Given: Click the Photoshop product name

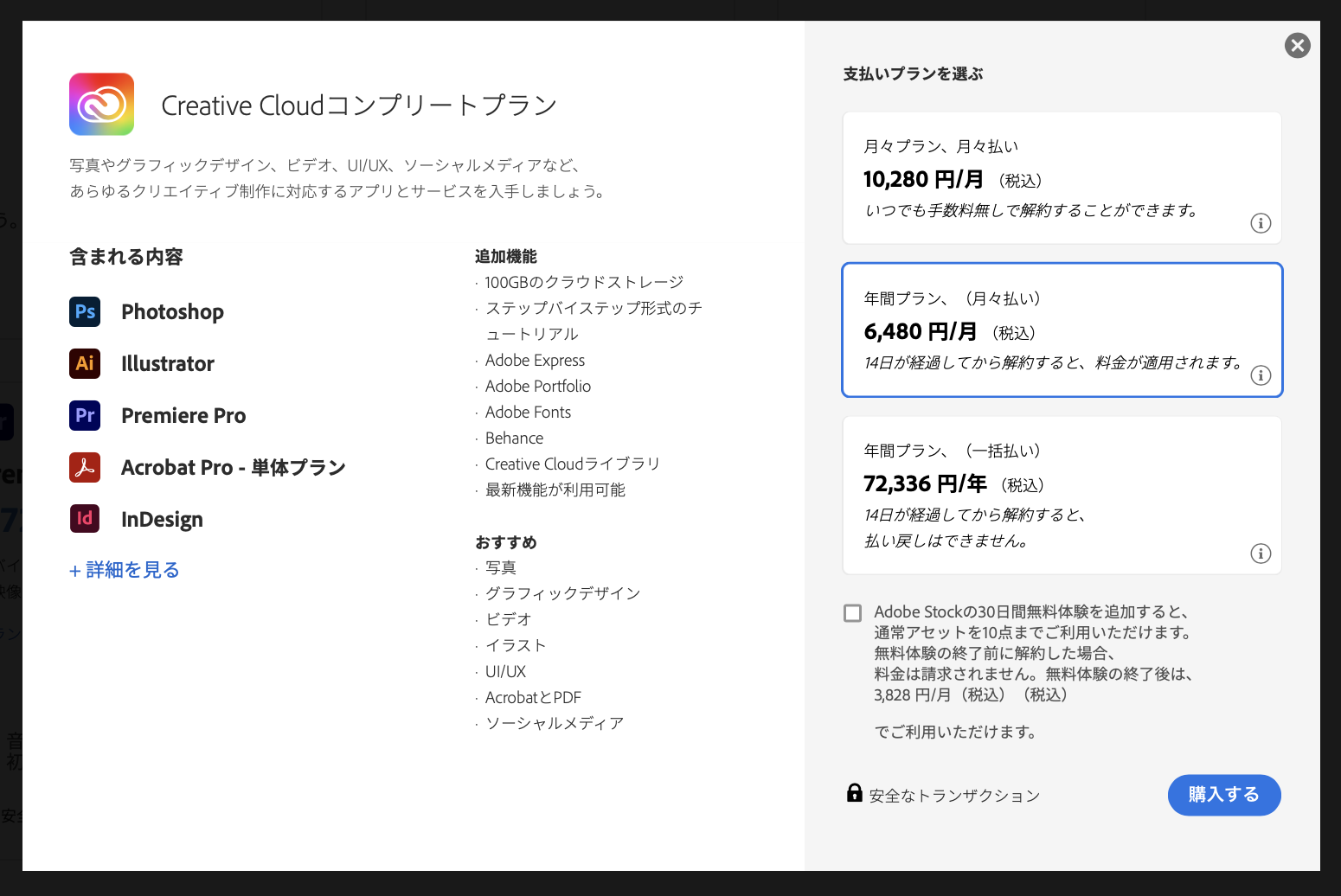Looking at the screenshot, I should click(173, 312).
